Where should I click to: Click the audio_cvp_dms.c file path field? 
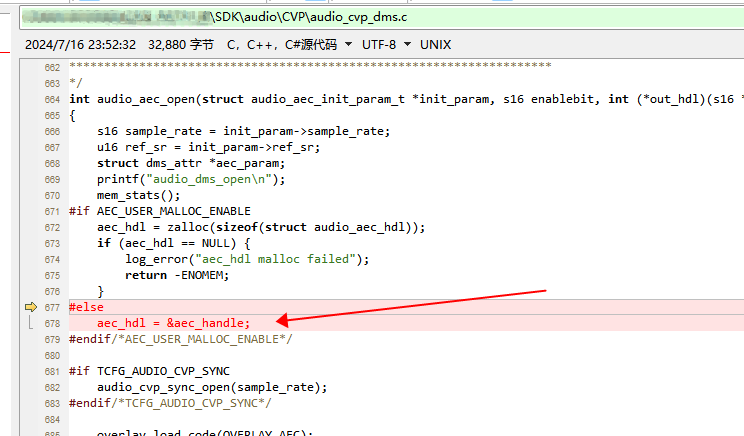point(381,18)
